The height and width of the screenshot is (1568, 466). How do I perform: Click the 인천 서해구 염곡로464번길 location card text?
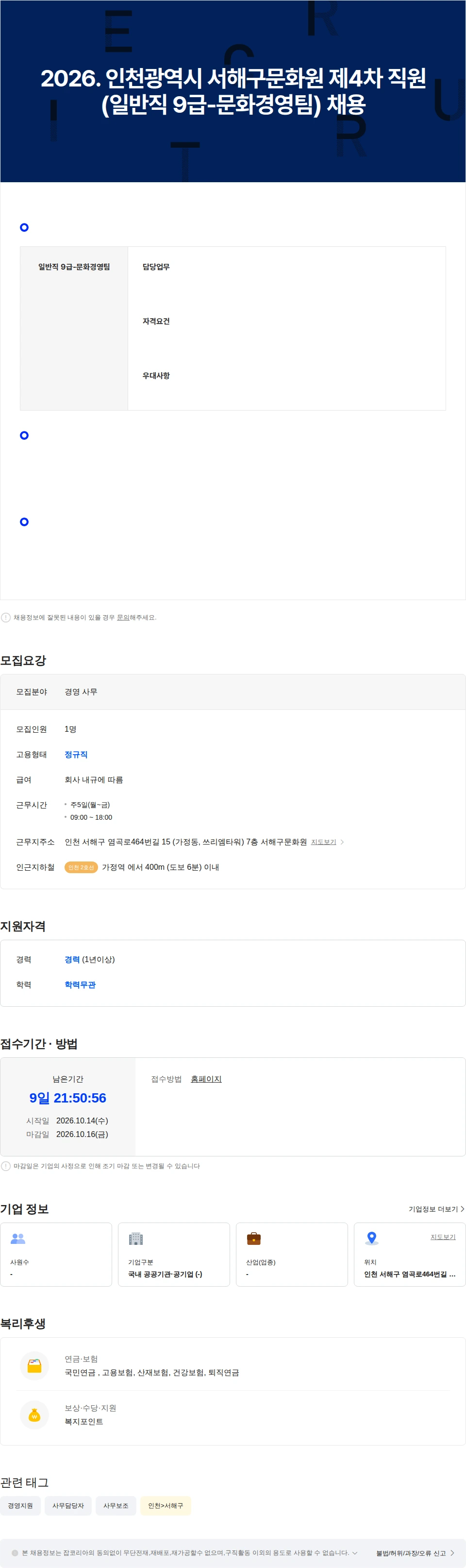pos(409,1274)
